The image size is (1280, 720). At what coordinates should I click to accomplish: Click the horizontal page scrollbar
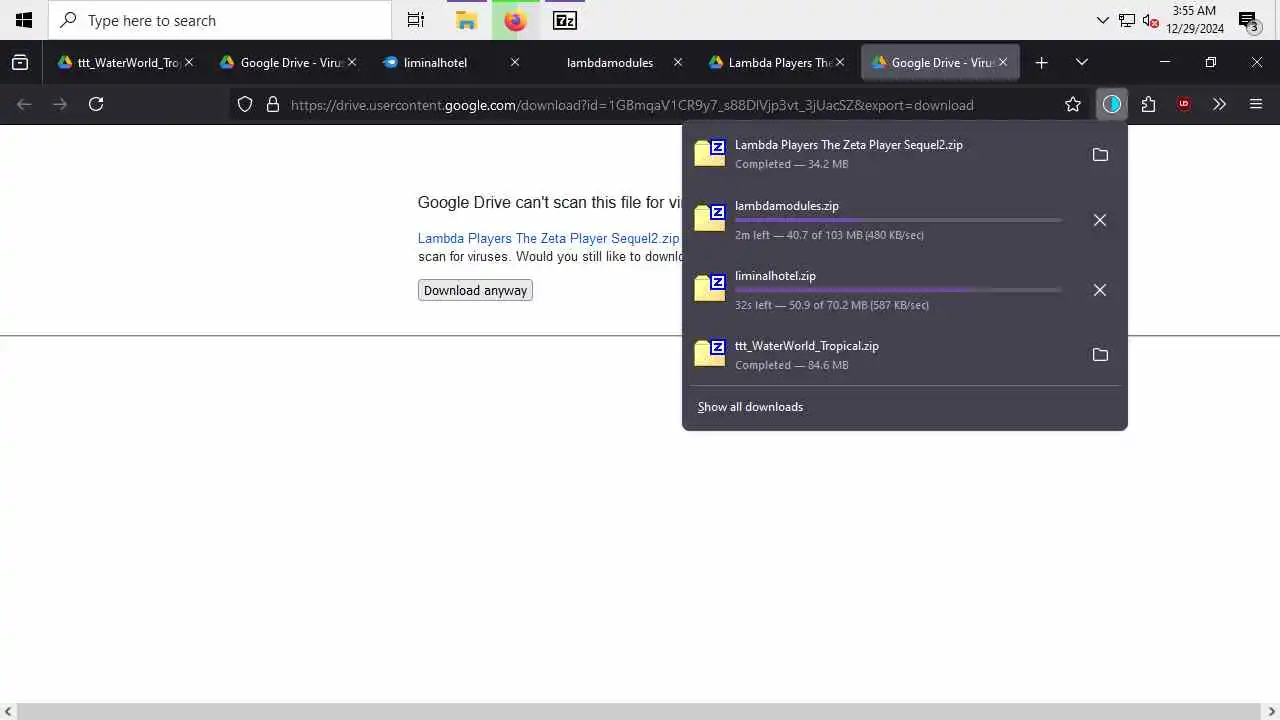(x=640, y=711)
